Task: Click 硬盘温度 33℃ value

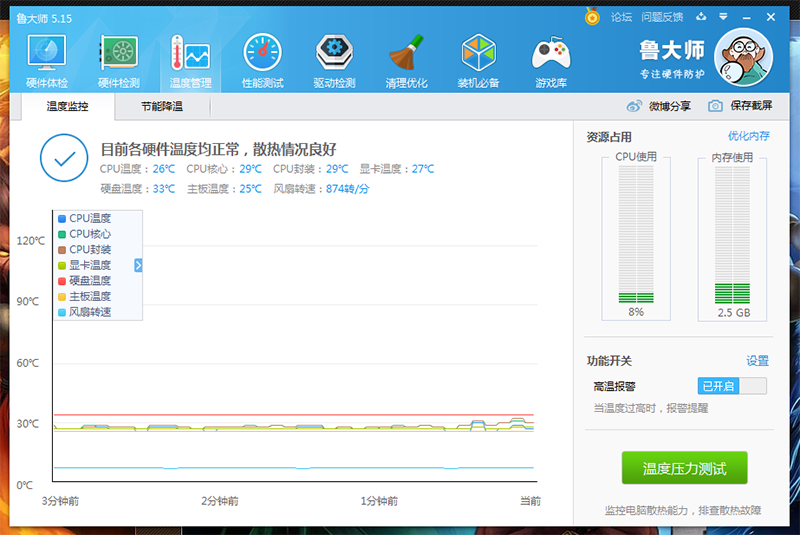Action: coord(164,189)
